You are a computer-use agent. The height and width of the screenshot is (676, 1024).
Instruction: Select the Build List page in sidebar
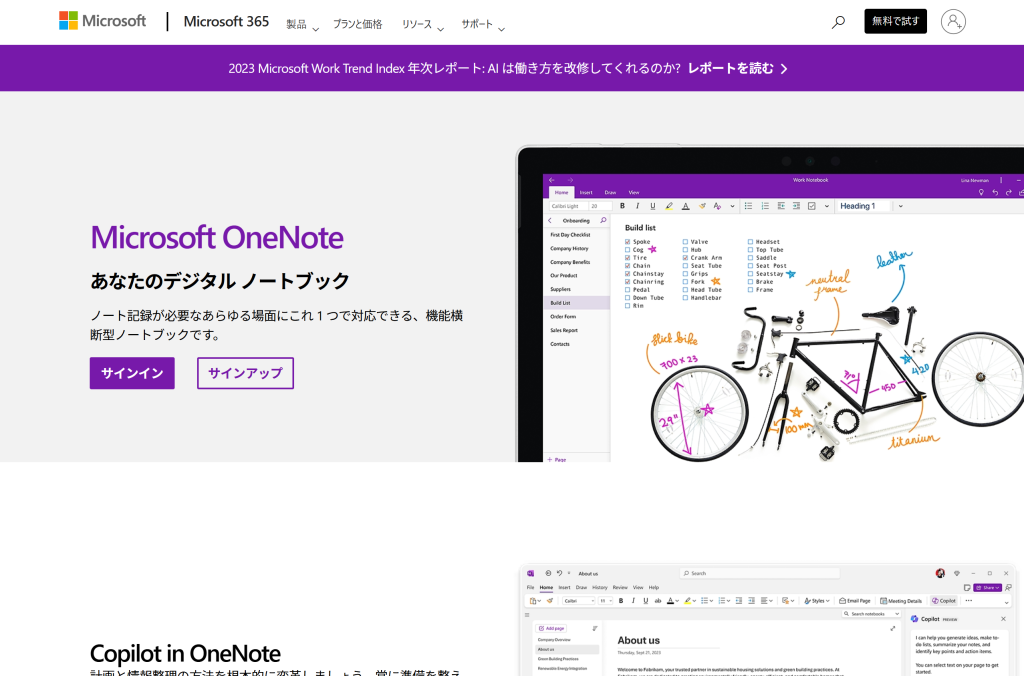(577, 303)
